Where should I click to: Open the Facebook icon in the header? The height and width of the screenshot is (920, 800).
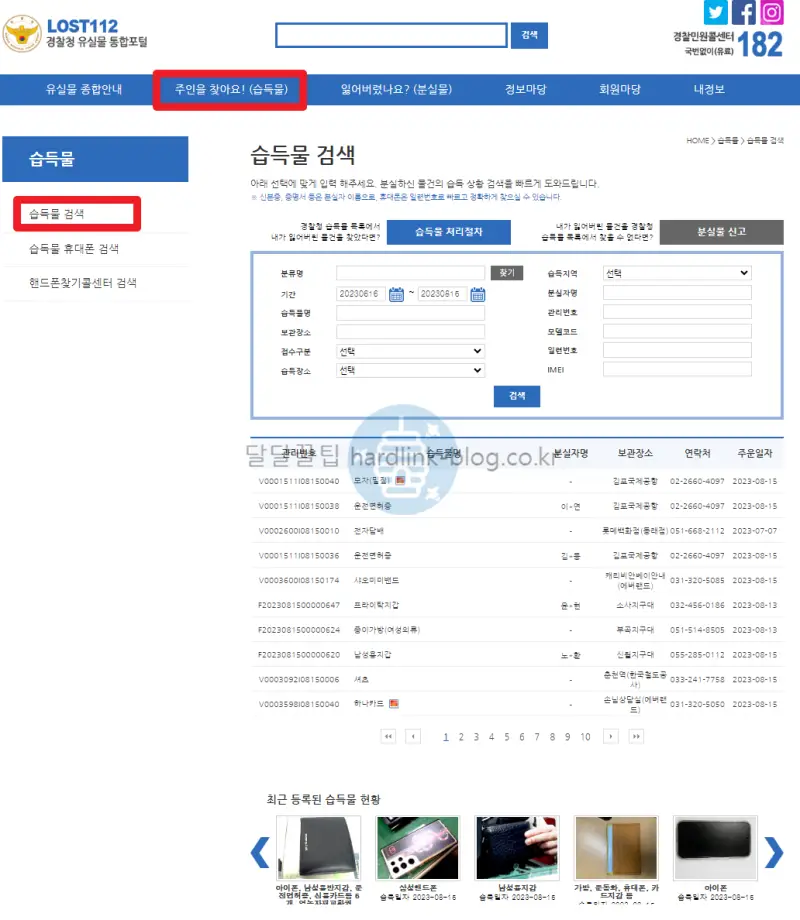pyautogui.click(x=743, y=13)
